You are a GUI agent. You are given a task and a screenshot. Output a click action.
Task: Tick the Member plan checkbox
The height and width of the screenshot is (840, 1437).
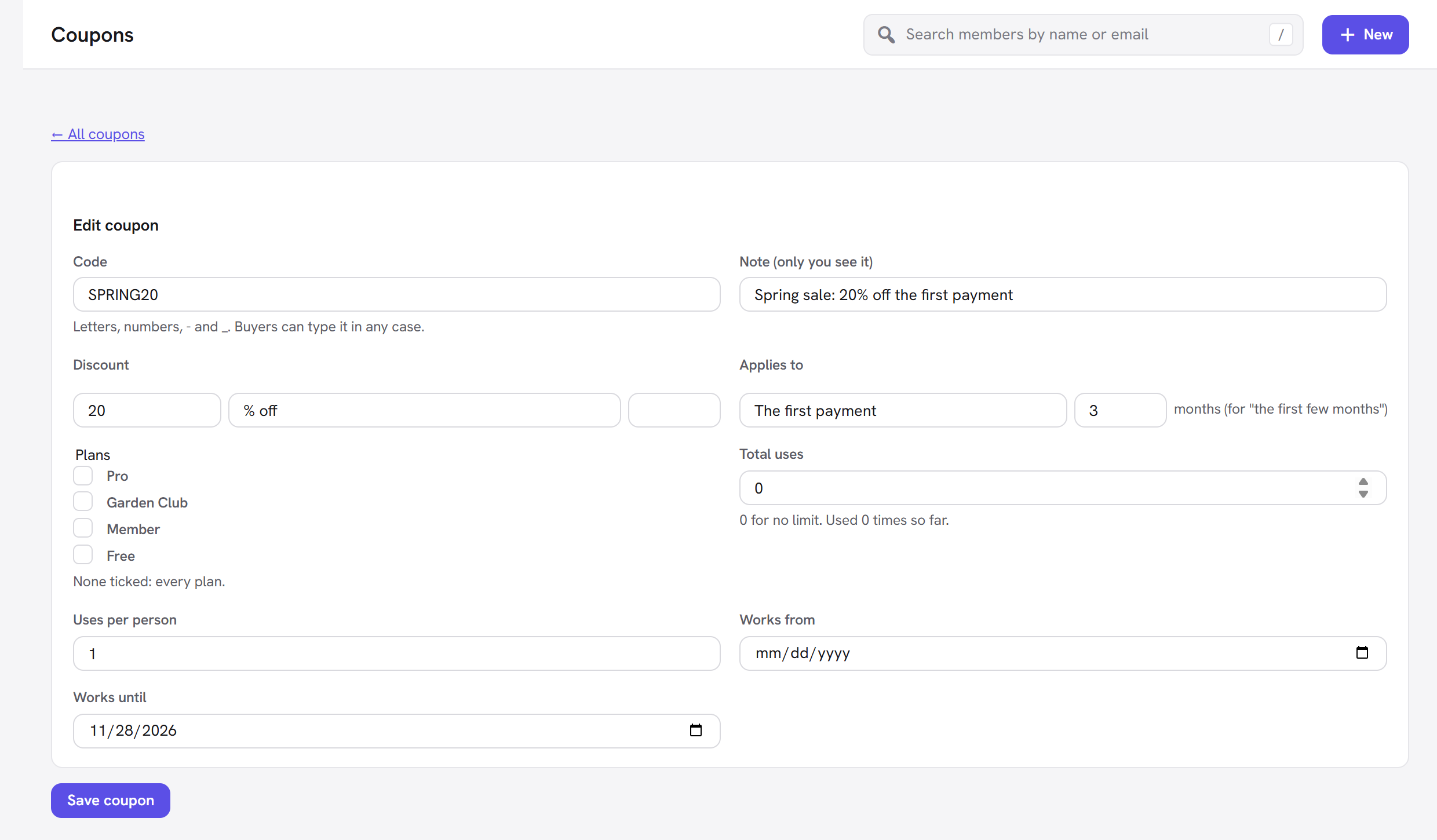point(83,528)
